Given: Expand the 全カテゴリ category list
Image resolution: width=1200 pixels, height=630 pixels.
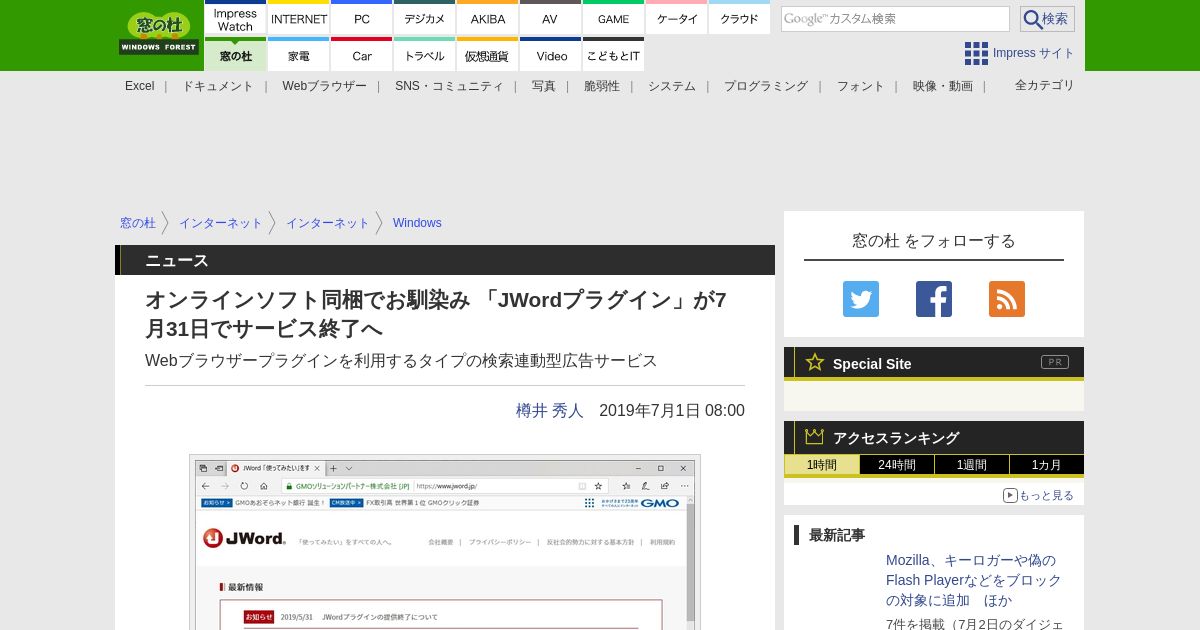Looking at the screenshot, I should coord(1044,85).
